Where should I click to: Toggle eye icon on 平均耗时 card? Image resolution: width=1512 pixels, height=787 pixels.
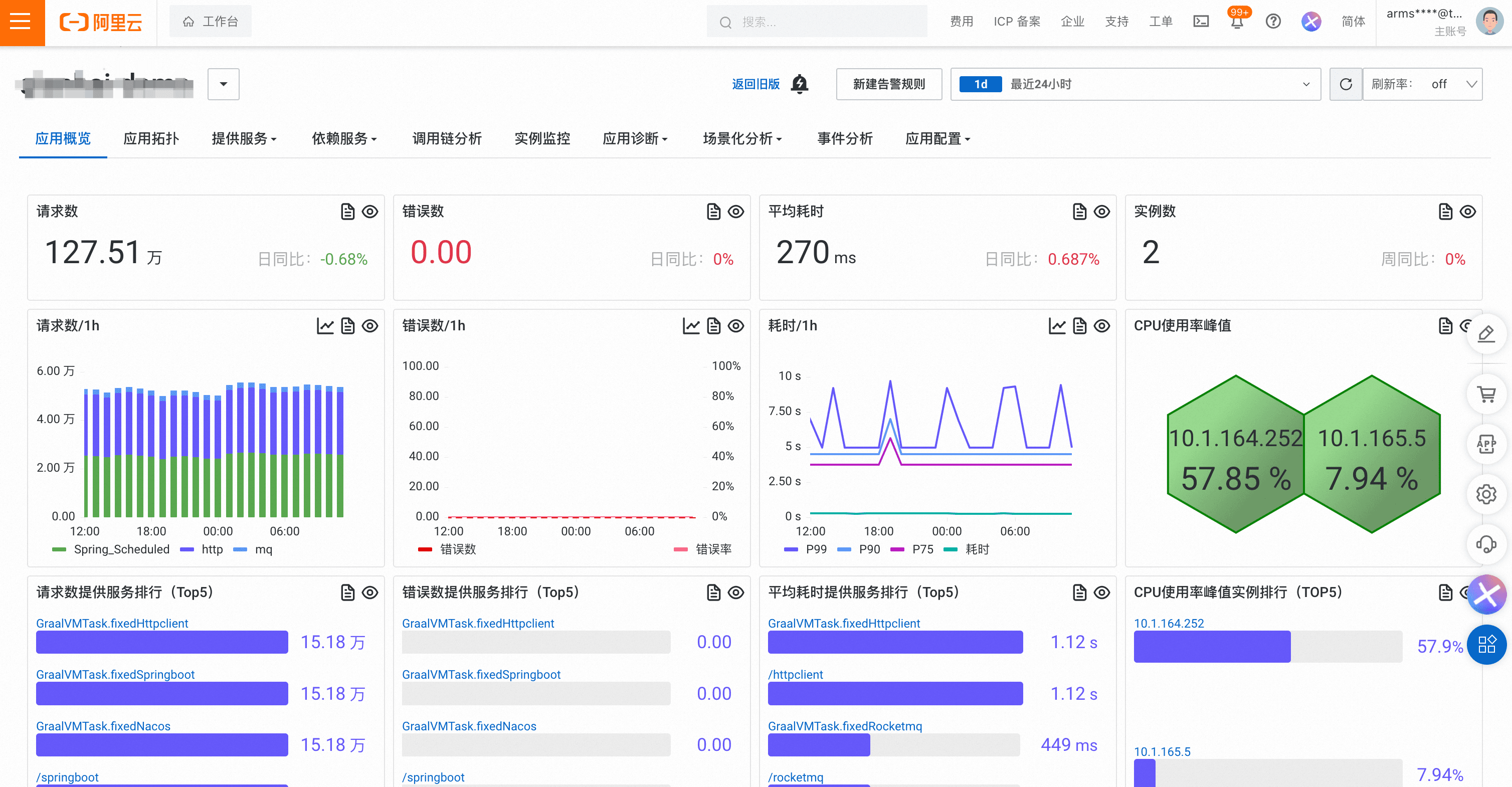click(x=1102, y=211)
